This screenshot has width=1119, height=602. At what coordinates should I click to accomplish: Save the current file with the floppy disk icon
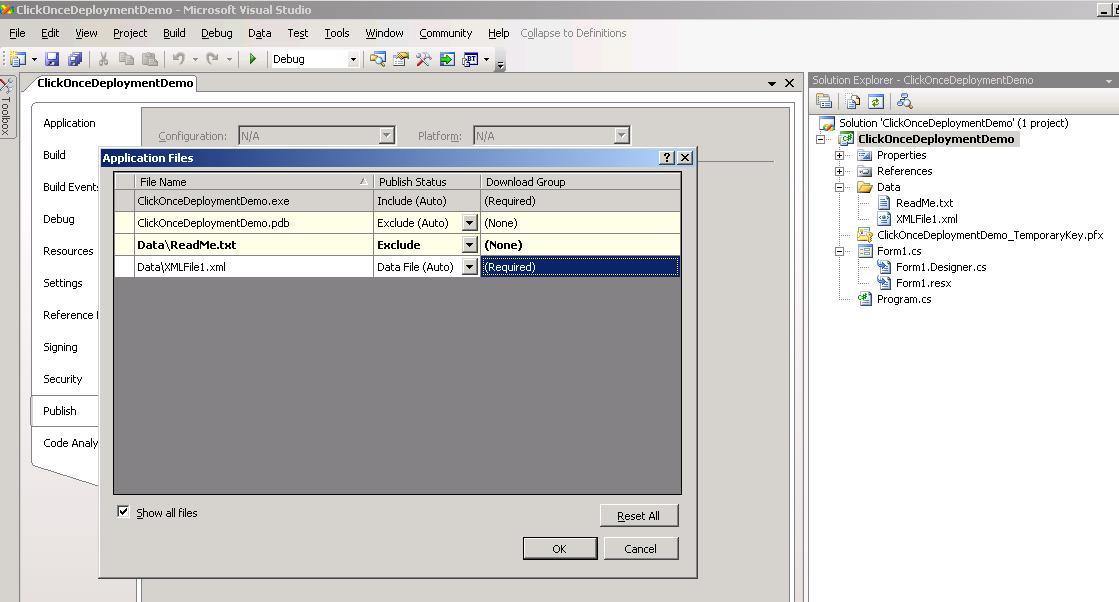(x=52, y=59)
